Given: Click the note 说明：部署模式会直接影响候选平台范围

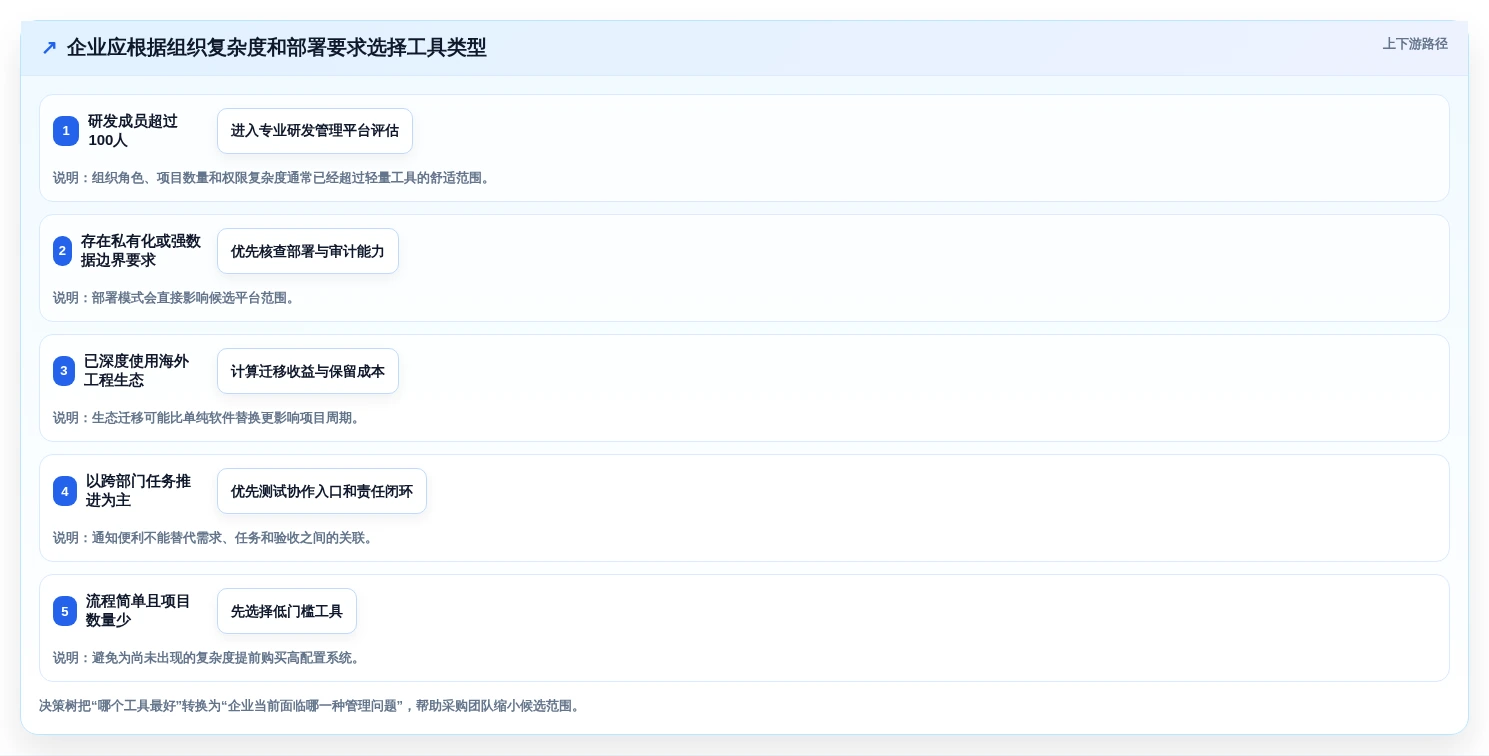Looking at the screenshot, I should (x=176, y=298).
